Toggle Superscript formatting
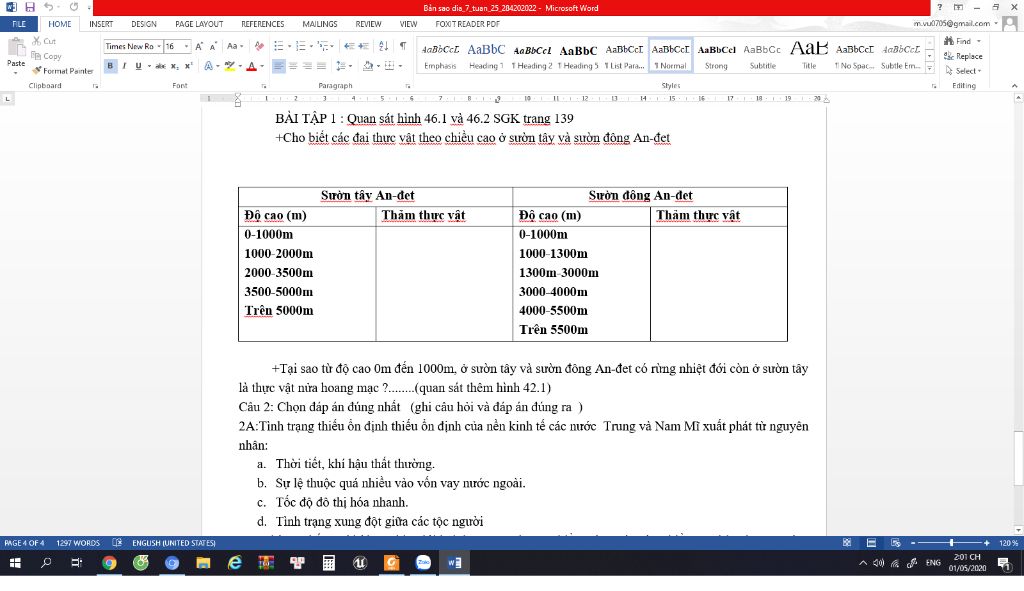This screenshot has height=591, width=1024. click(188, 66)
